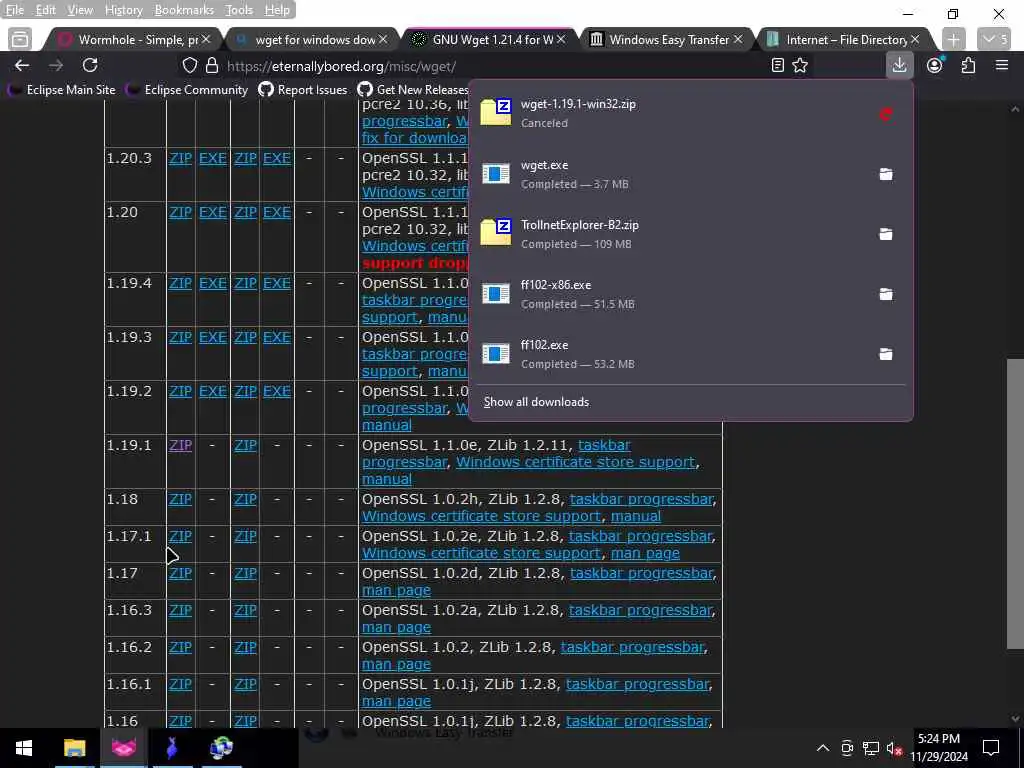This screenshot has height=768, width=1024.
Task: Show wget.exe in its folder
Action: [x=886, y=174]
